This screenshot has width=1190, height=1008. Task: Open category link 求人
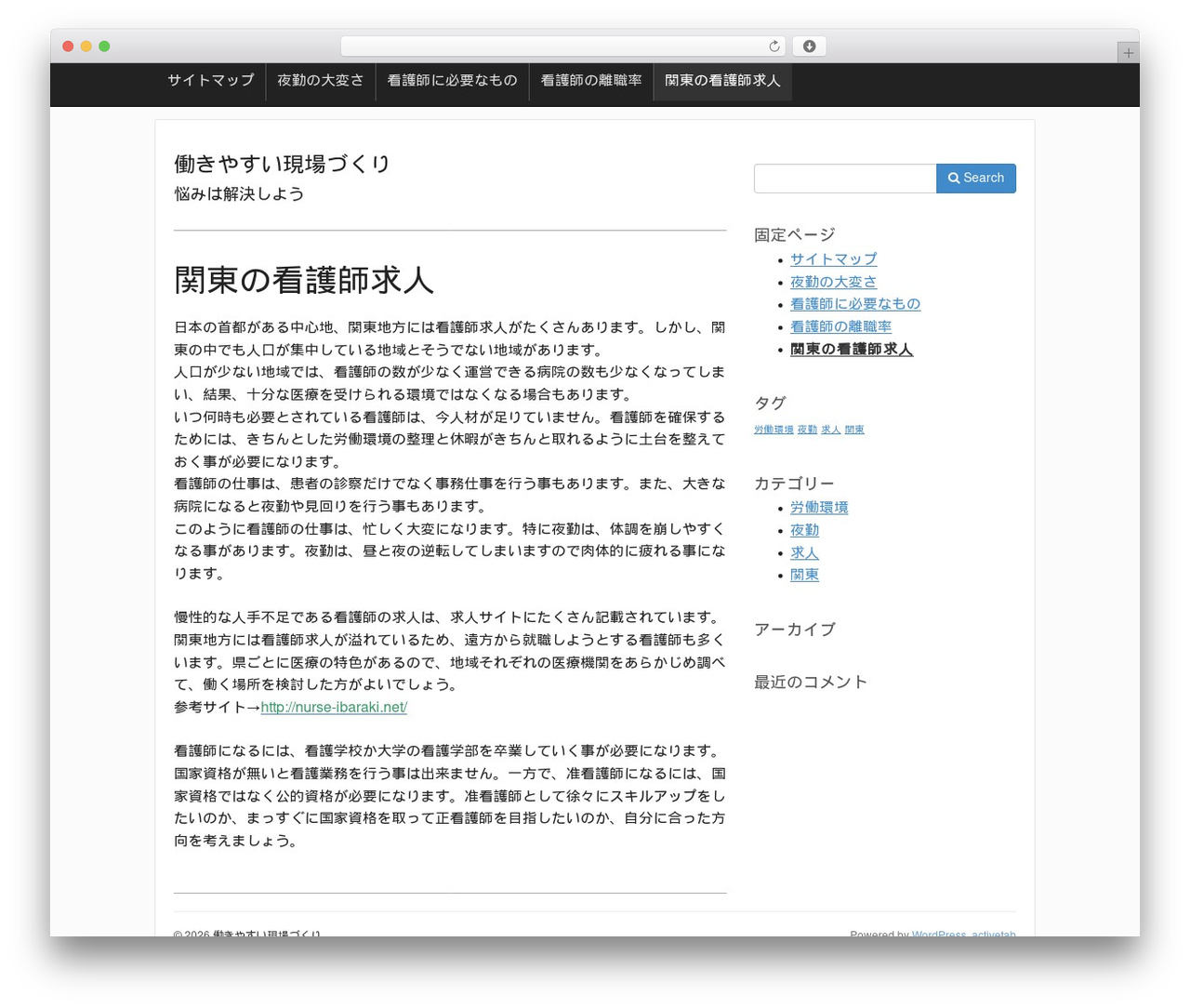(805, 552)
